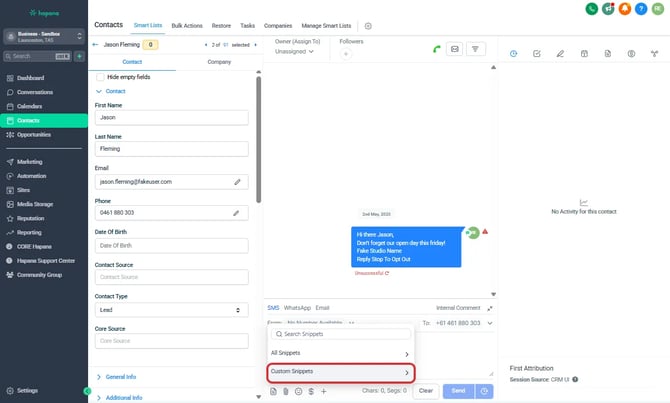Toggle the Hide empty fields checkbox
The image size is (670, 403).
tap(100, 77)
